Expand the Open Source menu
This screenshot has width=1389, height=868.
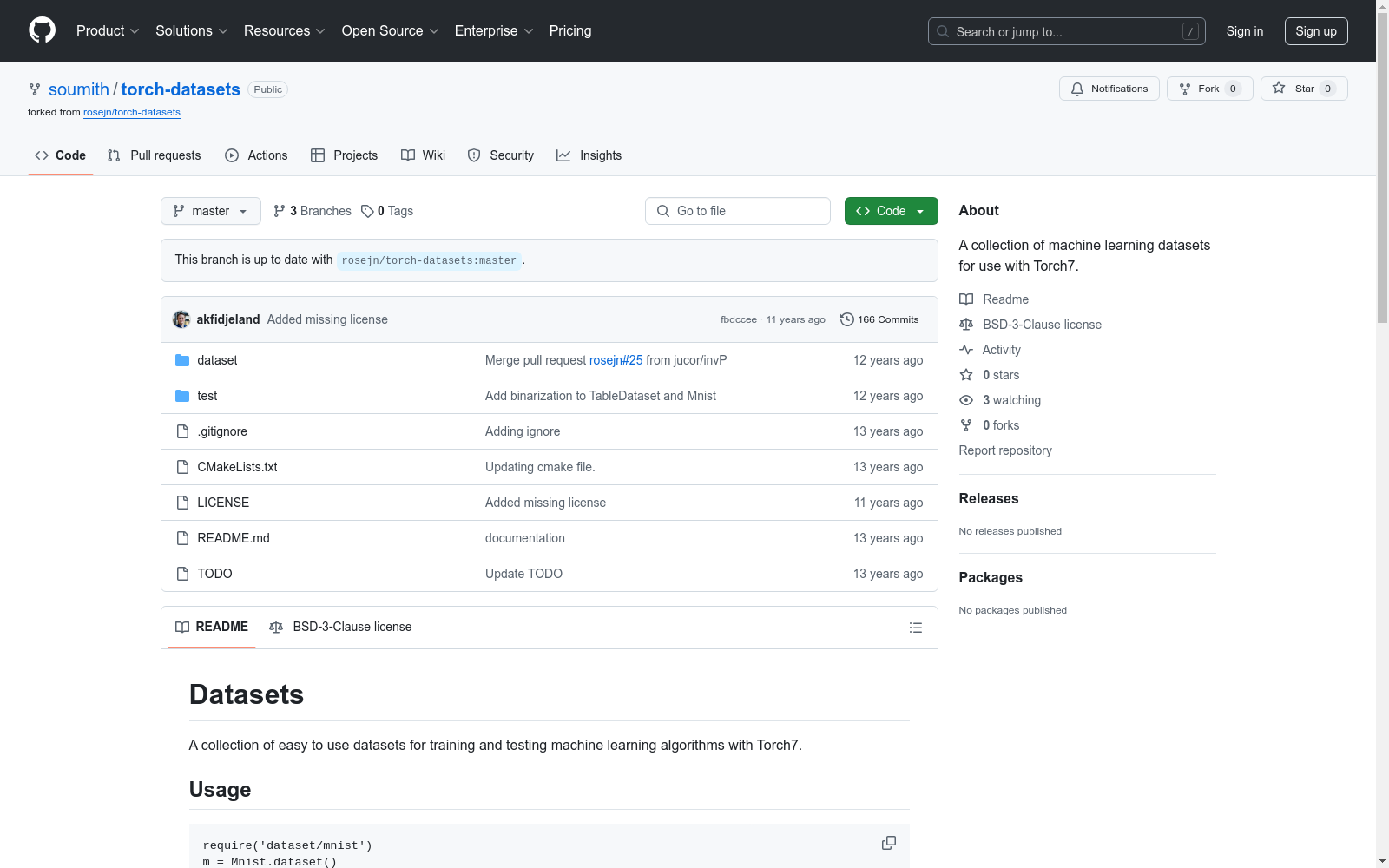coord(391,31)
